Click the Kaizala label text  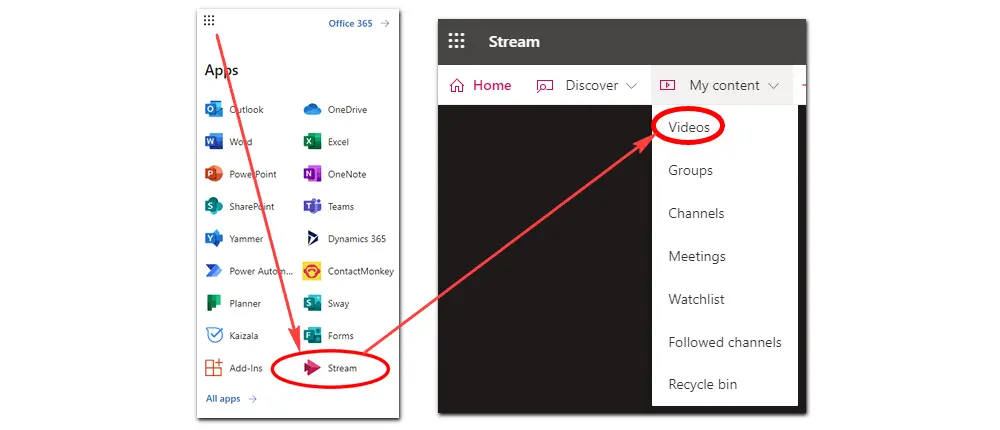(244, 336)
